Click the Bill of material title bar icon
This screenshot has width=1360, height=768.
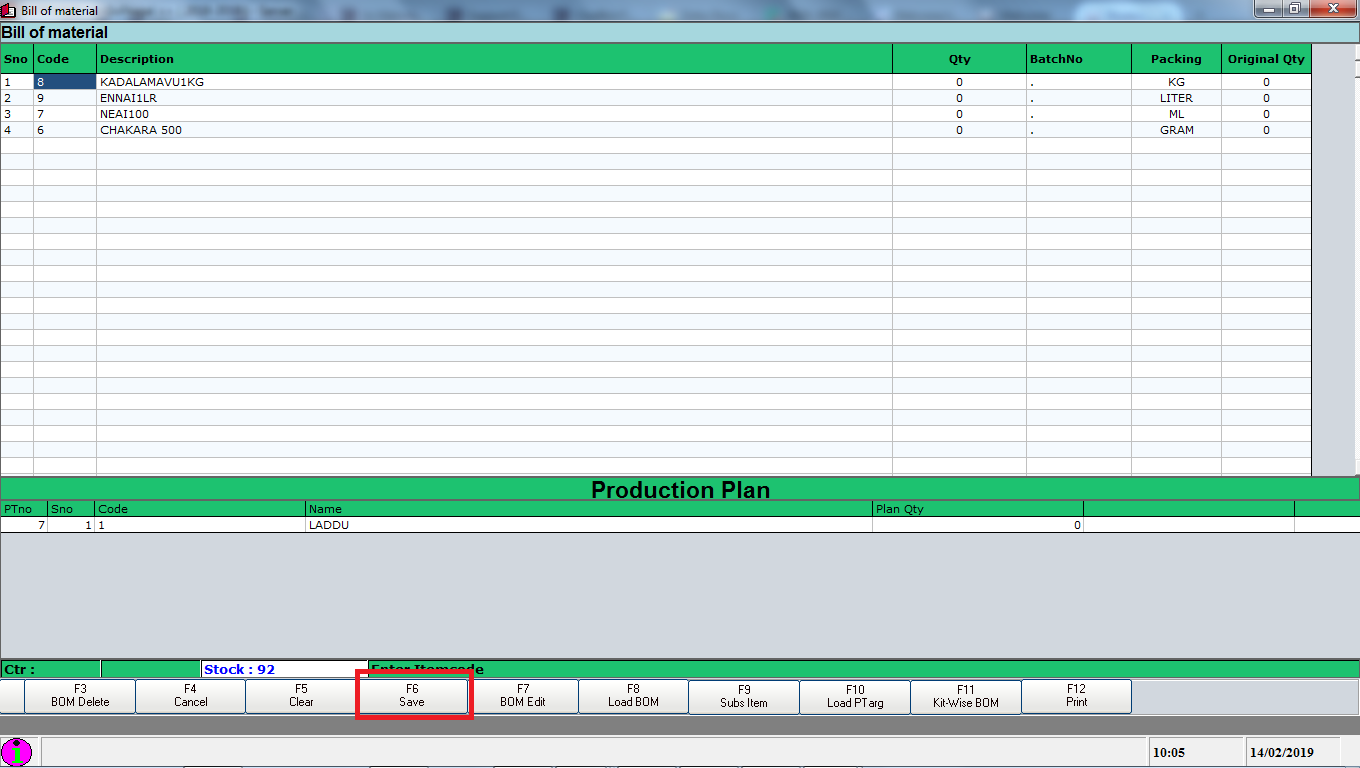pyautogui.click(x=9, y=10)
